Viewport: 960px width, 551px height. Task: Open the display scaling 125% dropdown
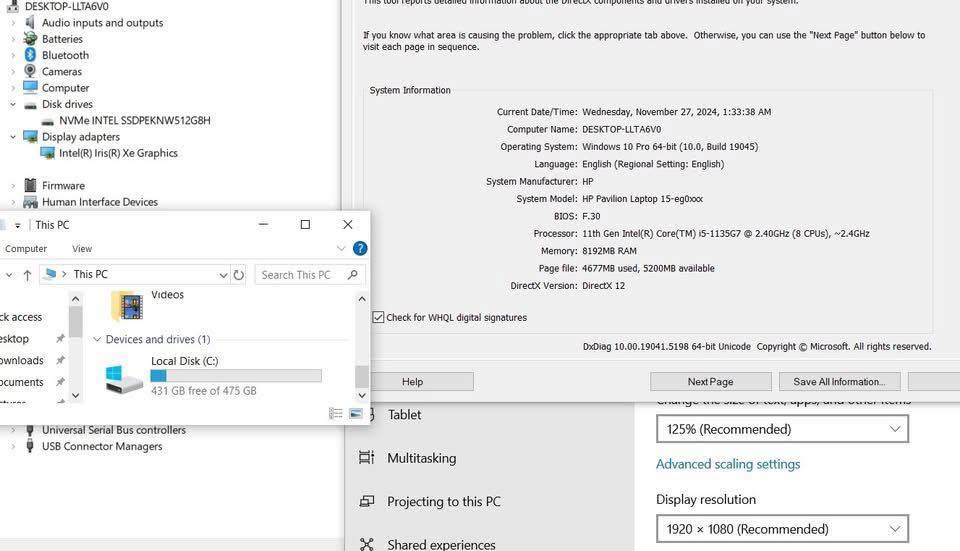tap(781, 429)
